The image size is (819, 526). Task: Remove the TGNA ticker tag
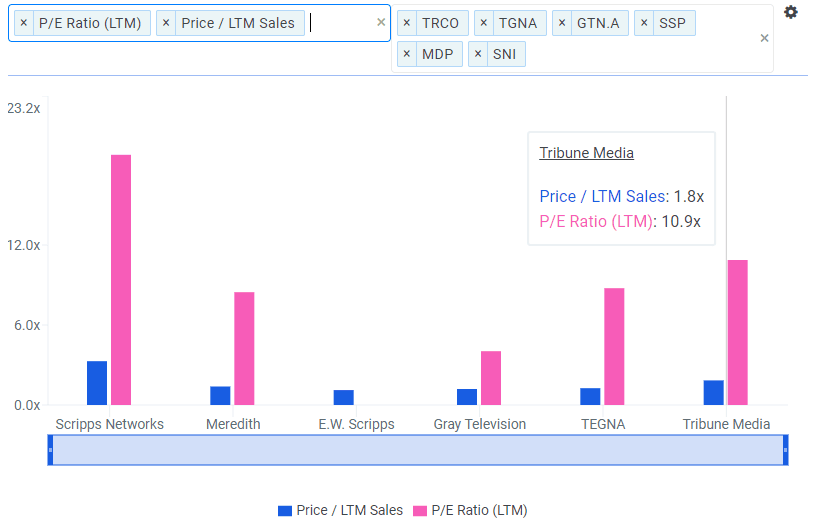point(484,22)
